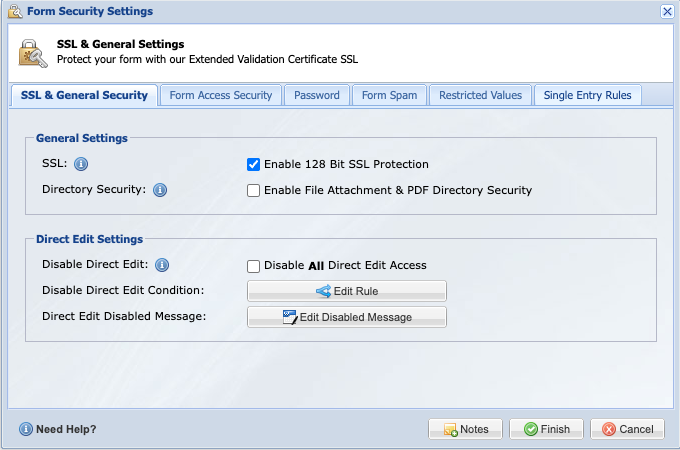The image size is (680, 450).
Task: Click the SSL info icon
Action: (x=81, y=164)
